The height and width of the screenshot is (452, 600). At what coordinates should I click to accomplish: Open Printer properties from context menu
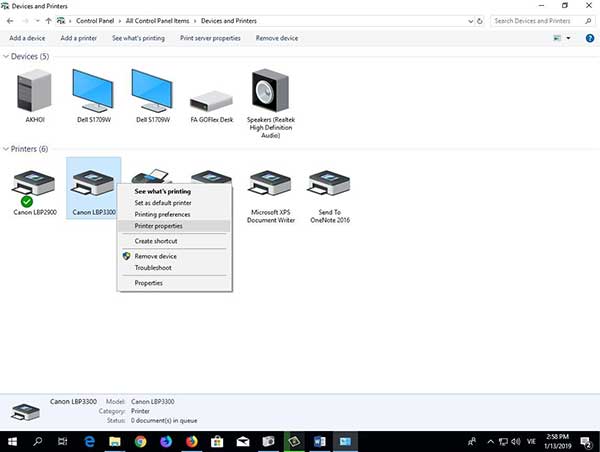tap(174, 226)
